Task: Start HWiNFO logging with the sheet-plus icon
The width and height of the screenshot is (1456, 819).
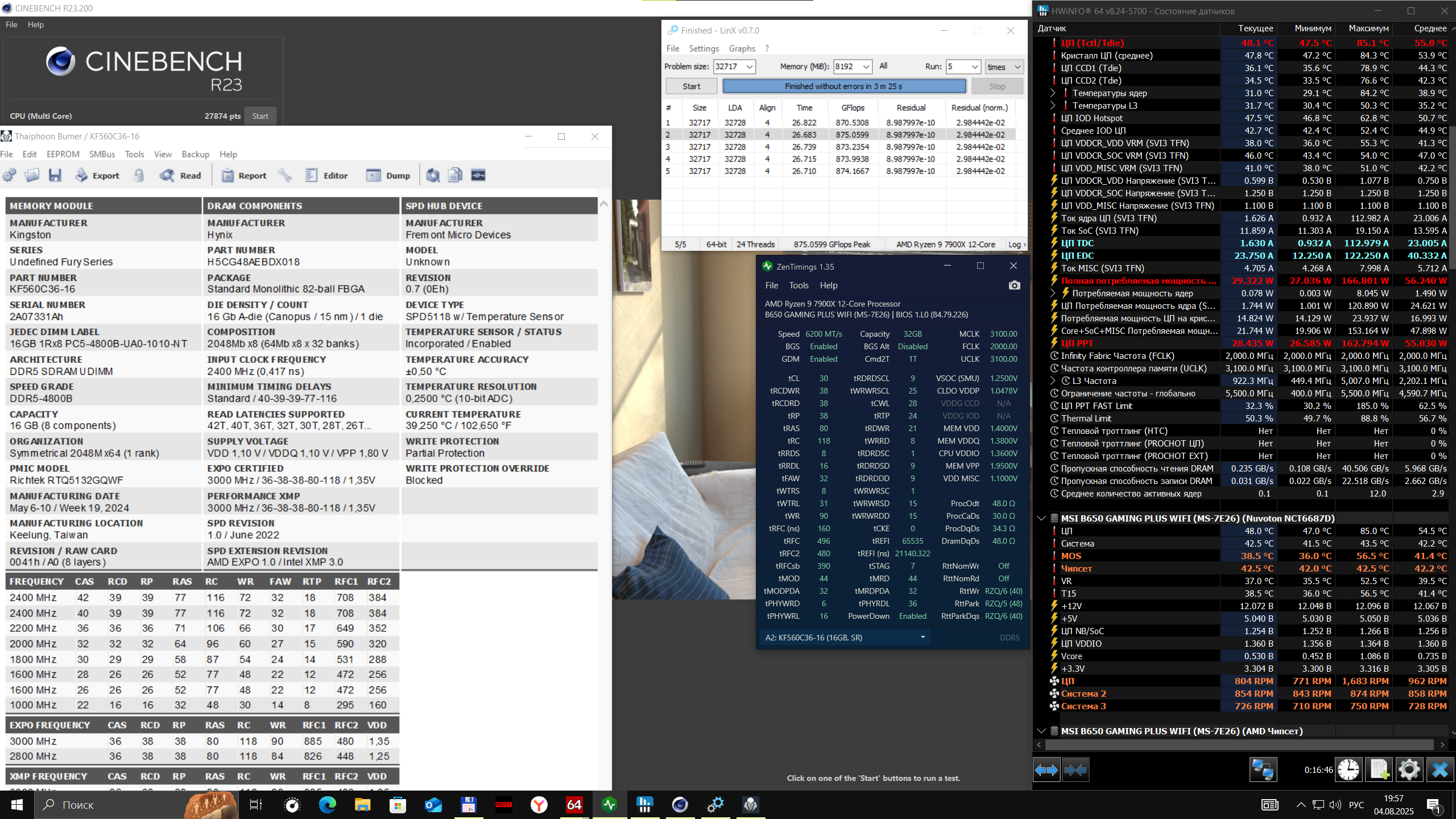Action: pyautogui.click(x=1379, y=770)
